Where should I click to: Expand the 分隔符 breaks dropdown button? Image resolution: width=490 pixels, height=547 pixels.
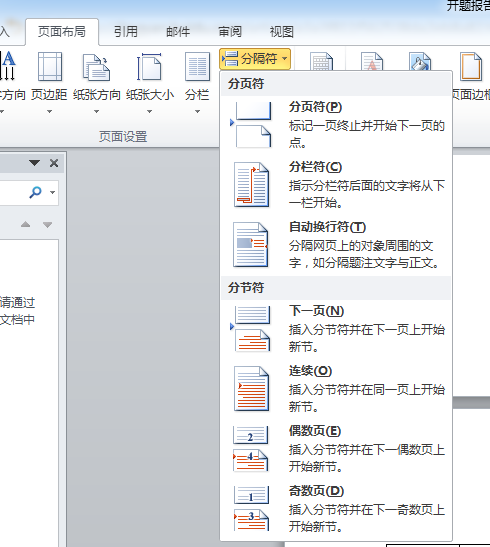pyautogui.click(x=255, y=59)
